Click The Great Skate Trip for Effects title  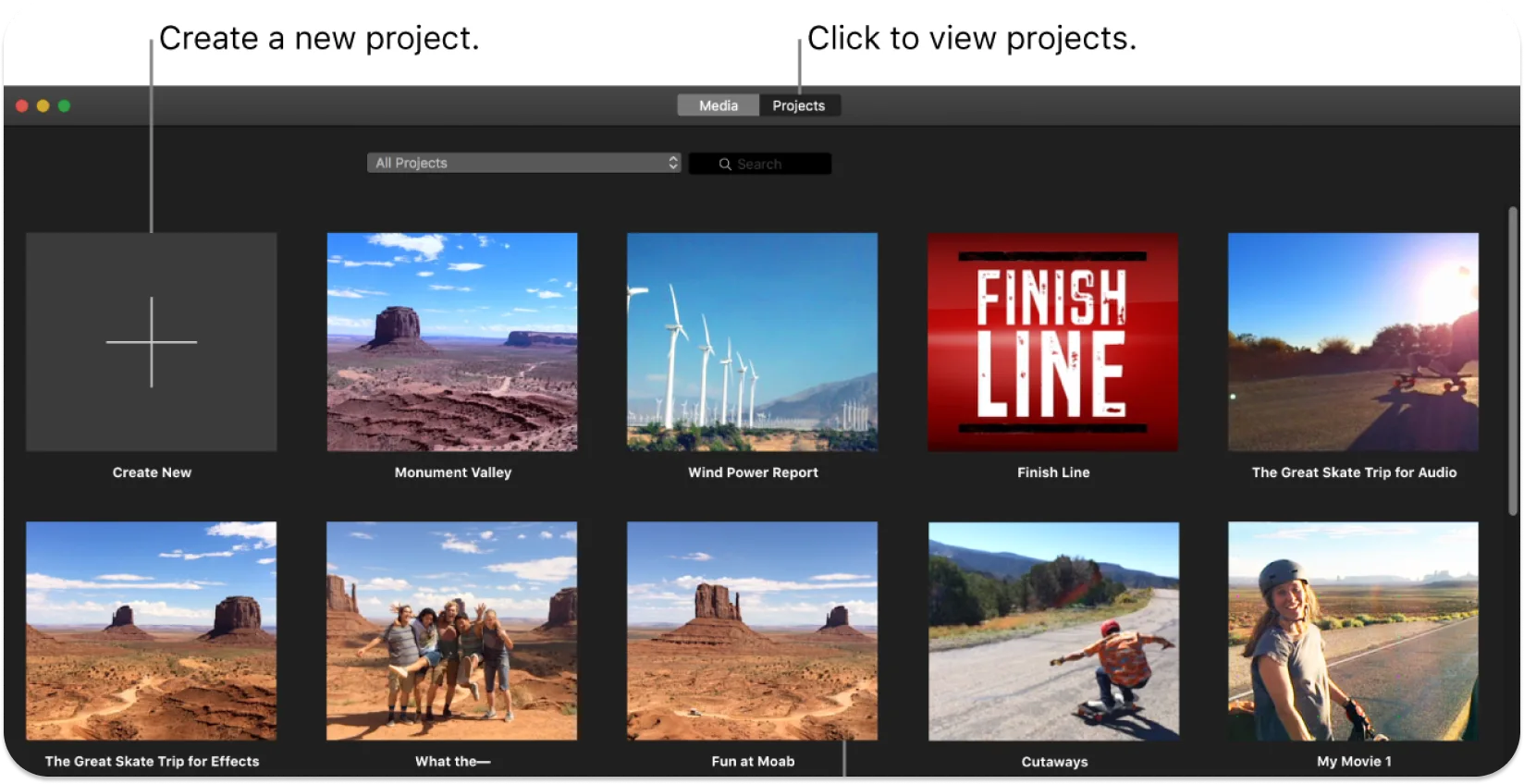click(152, 762)
